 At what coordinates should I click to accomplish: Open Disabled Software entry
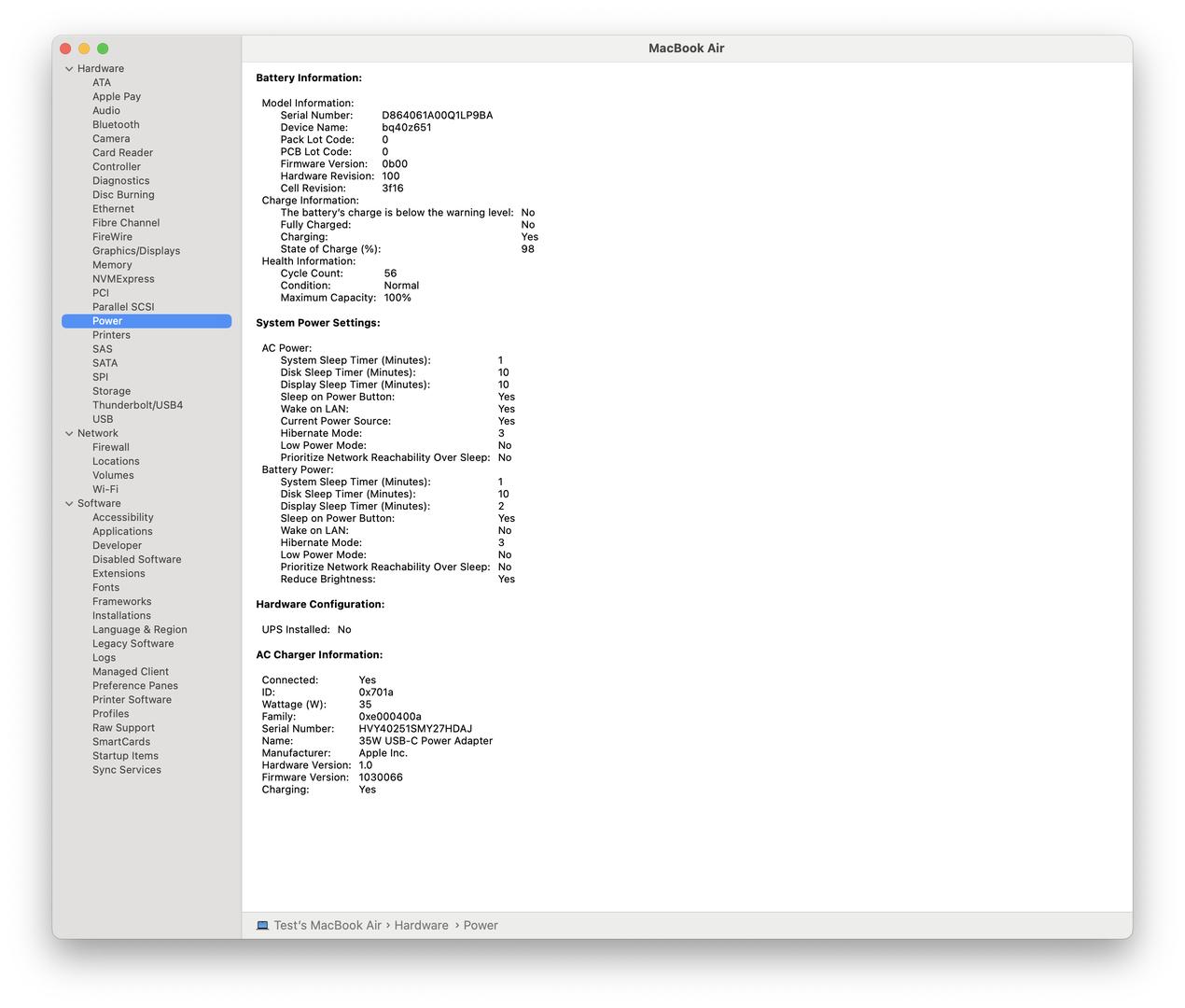[x=137, y=560]
